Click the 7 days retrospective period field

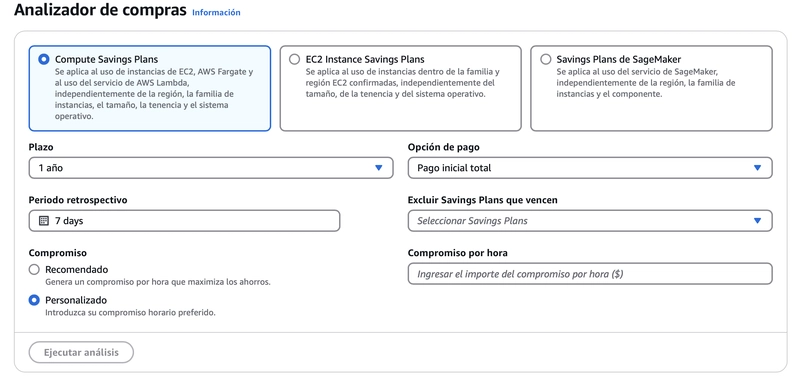click(184, 221)
